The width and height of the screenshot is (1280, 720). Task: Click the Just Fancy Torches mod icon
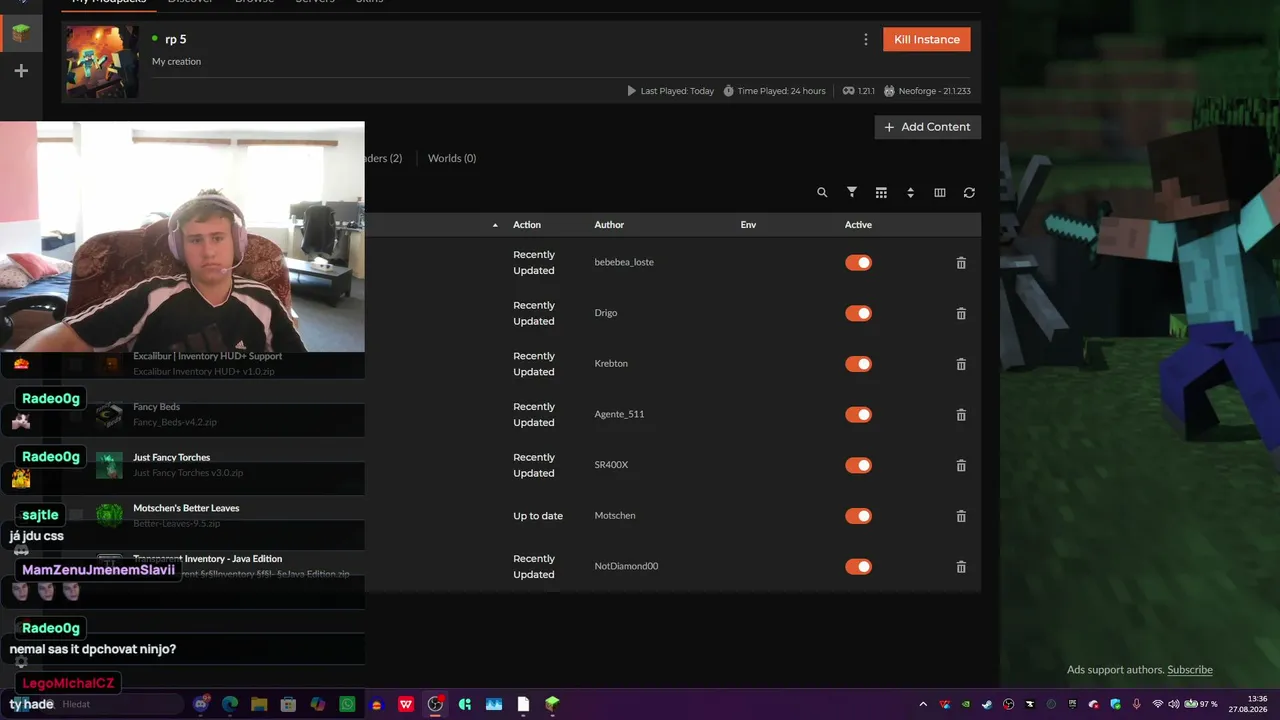click(x=109, y=465)
